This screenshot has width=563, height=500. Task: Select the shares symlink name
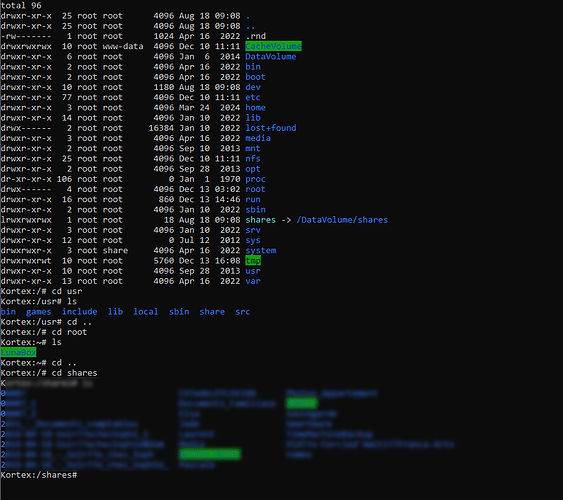pyautogui.click(x=261, y=220)
